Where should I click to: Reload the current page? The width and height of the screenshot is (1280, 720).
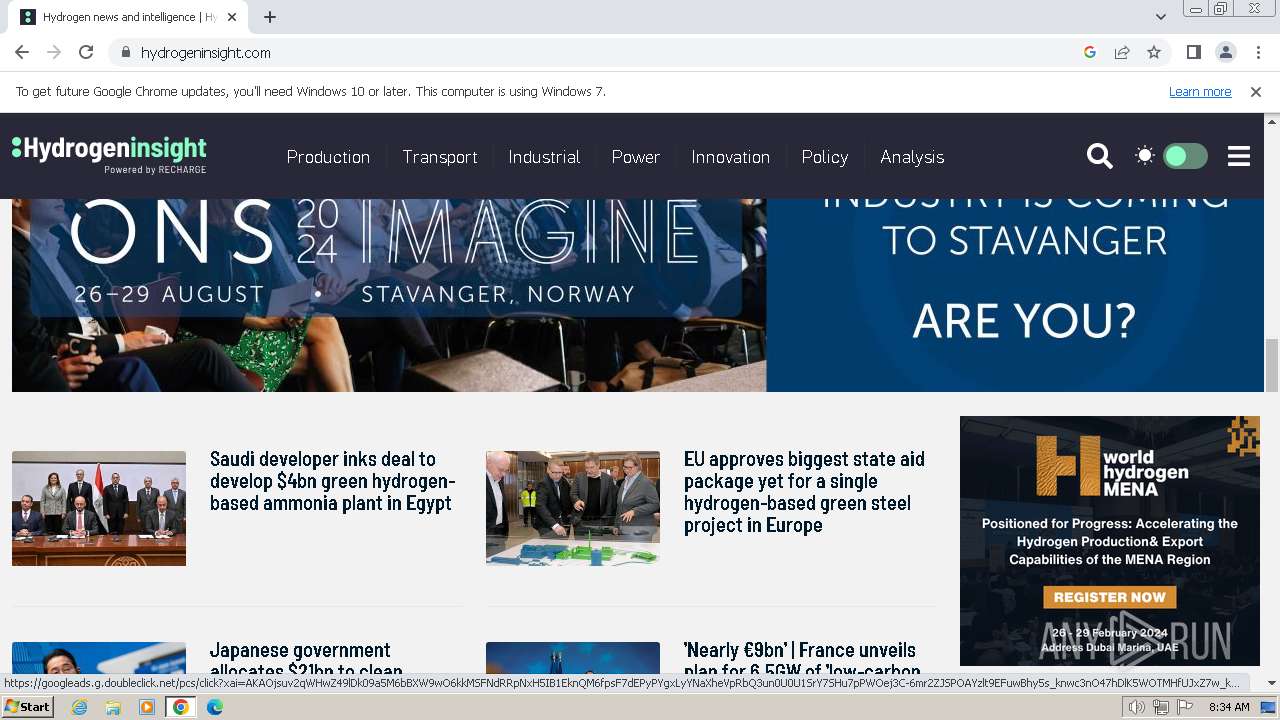[x=86, y=52]
